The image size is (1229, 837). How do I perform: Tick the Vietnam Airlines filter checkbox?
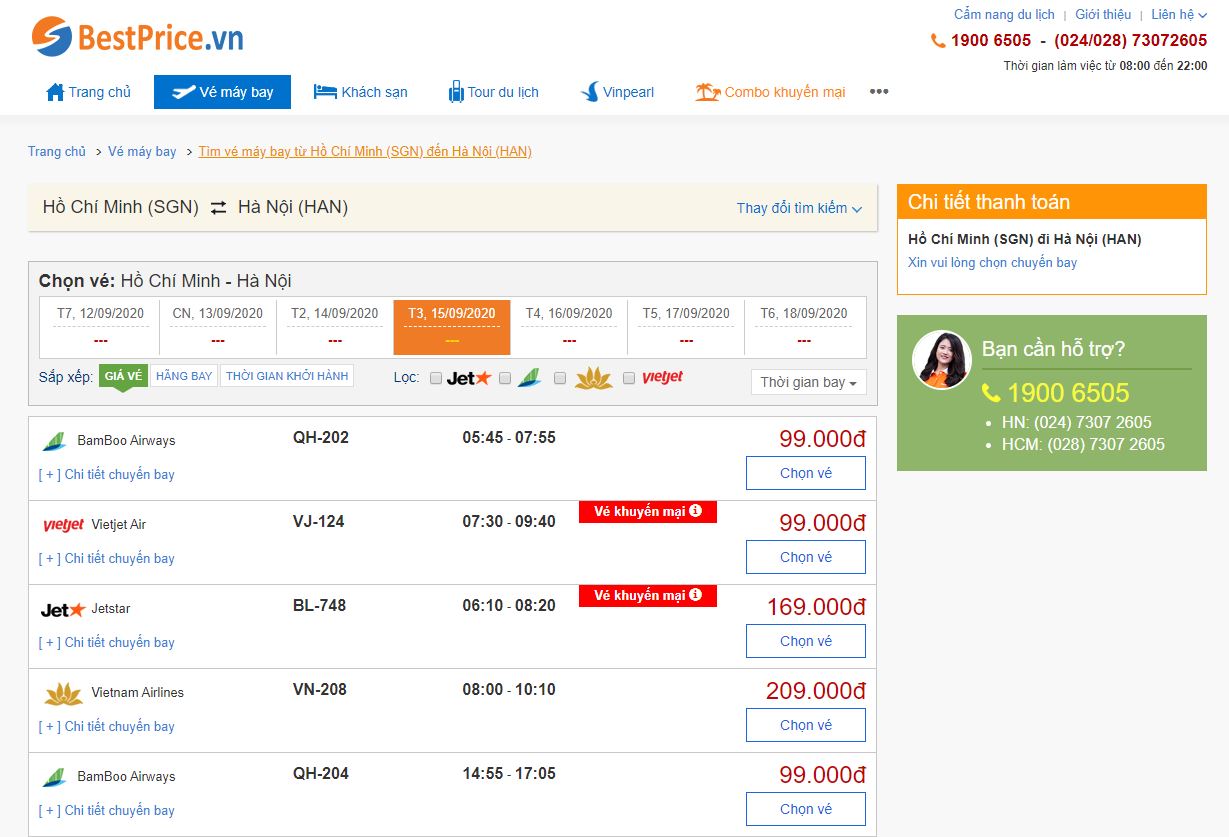560,378
